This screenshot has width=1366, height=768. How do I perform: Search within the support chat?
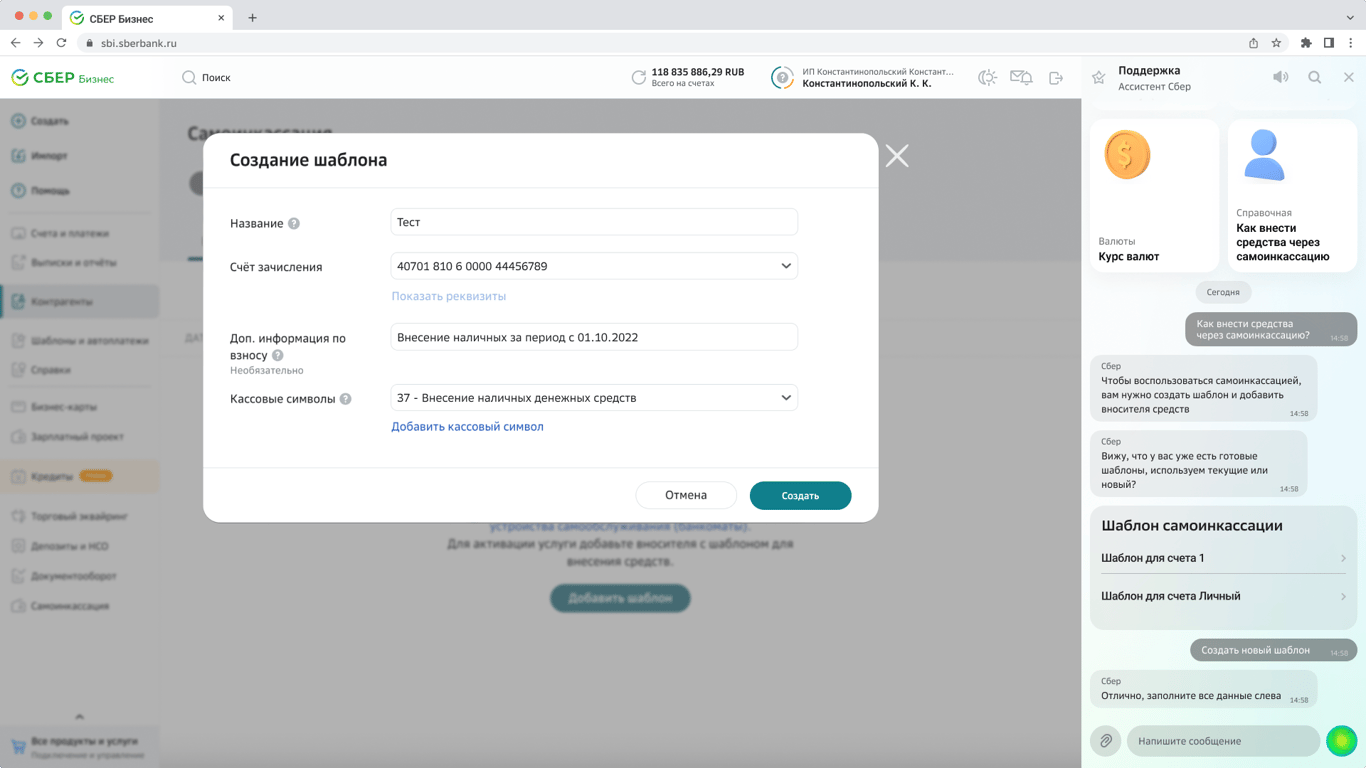tap(1315, 77)
